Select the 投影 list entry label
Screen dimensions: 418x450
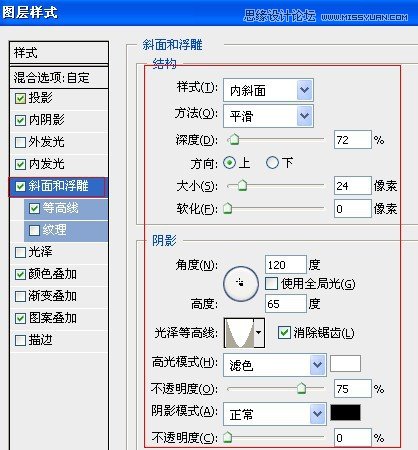(40, 98)
